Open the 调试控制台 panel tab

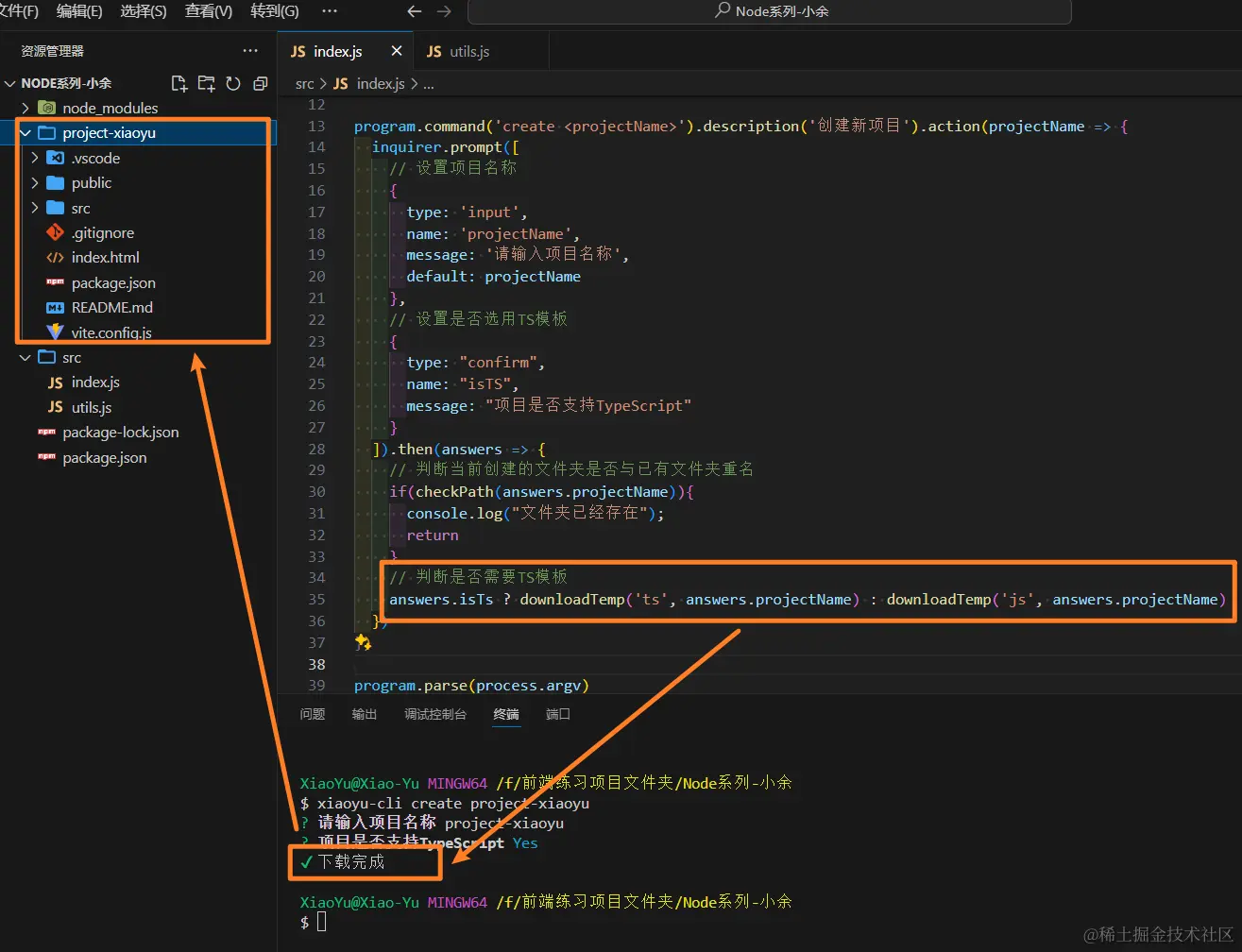click(x=435, y=714)
